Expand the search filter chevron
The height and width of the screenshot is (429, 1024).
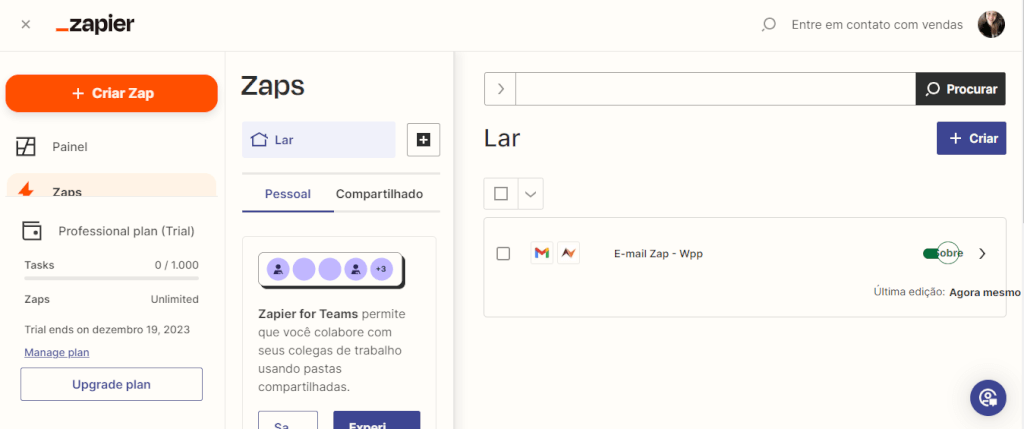click(x=500, y=89)
